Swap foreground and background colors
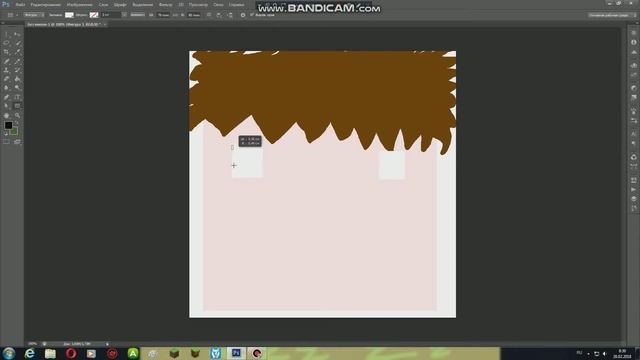Screen dimensions: 640x360 17,123
